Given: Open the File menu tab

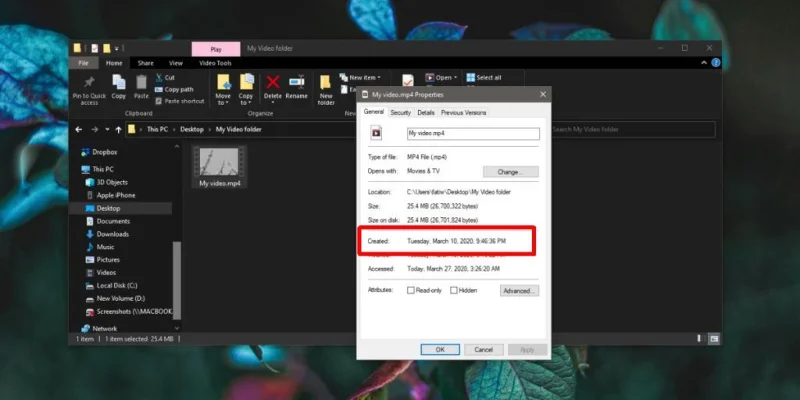Looking at the screenshot, I should click(x=83, y=63).
